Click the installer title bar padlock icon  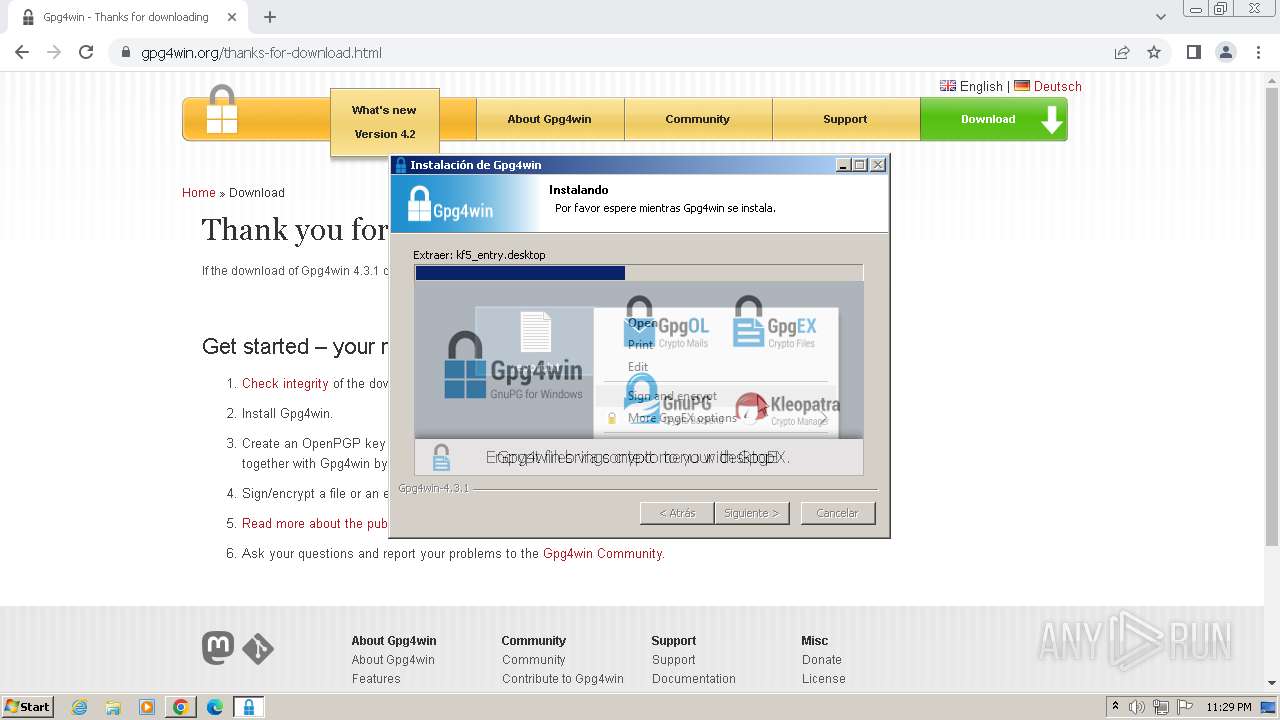(401, 165)
